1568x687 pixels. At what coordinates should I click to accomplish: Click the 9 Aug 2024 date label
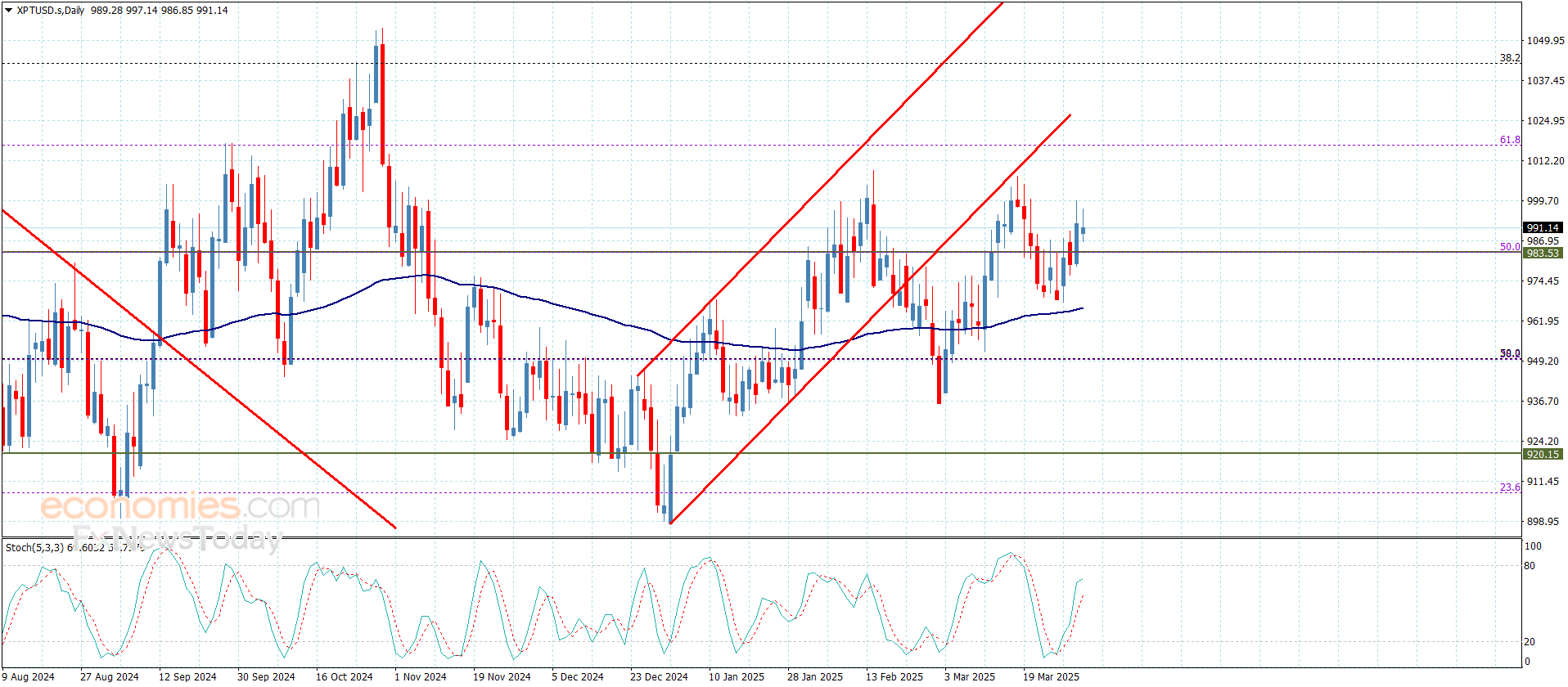(x=29, y=676)
